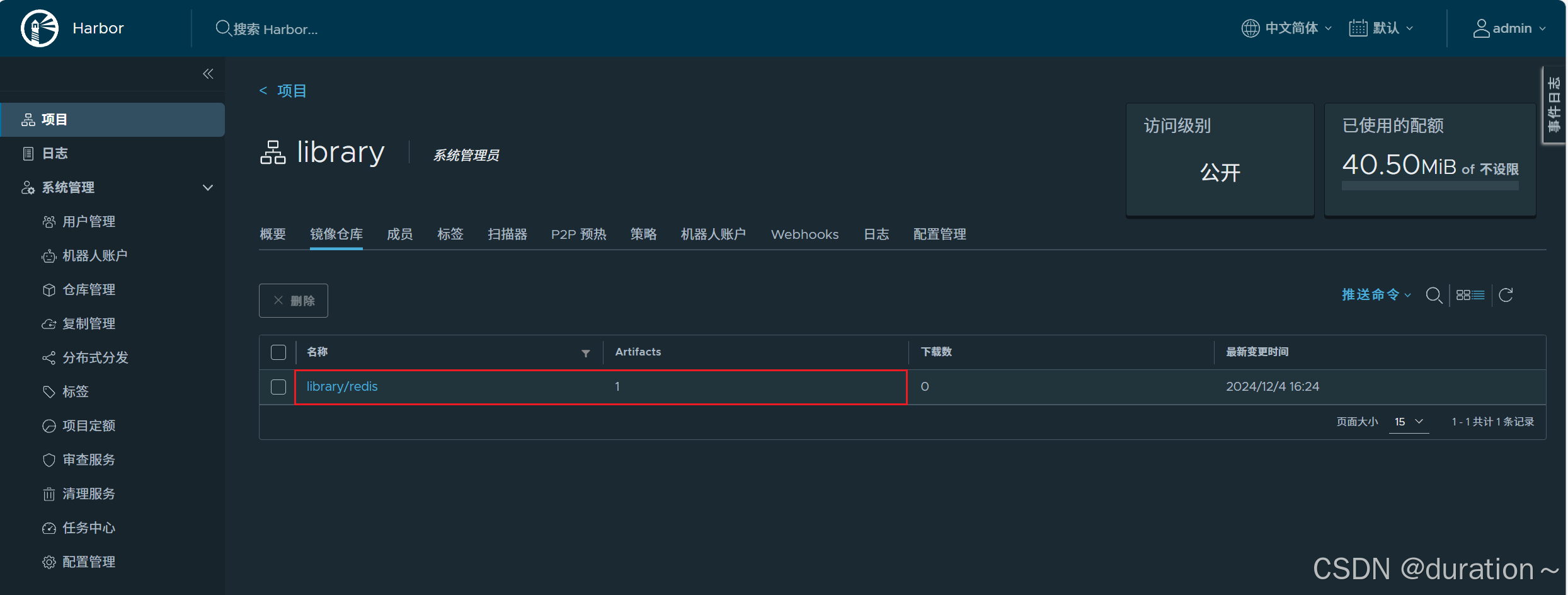Open the 中文简体 language dropdown
Viewport: 1568px width, 595px height.
pyautogui.click(x=1286, y=28)
